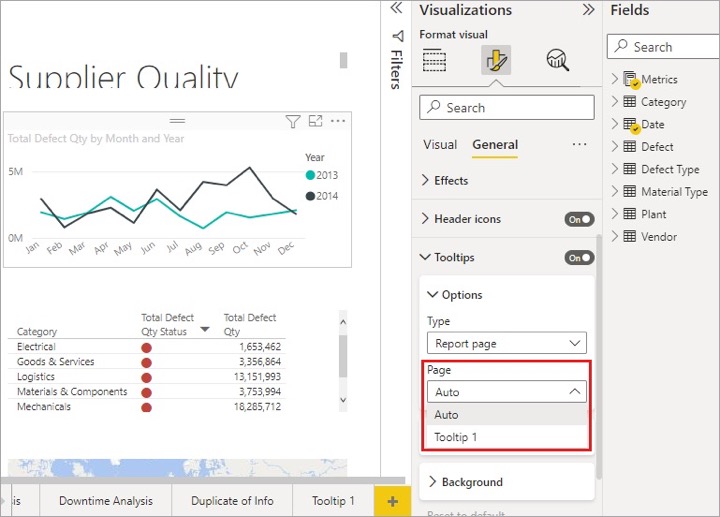Switch to the General formatting tab

click(x=495, y=145)
